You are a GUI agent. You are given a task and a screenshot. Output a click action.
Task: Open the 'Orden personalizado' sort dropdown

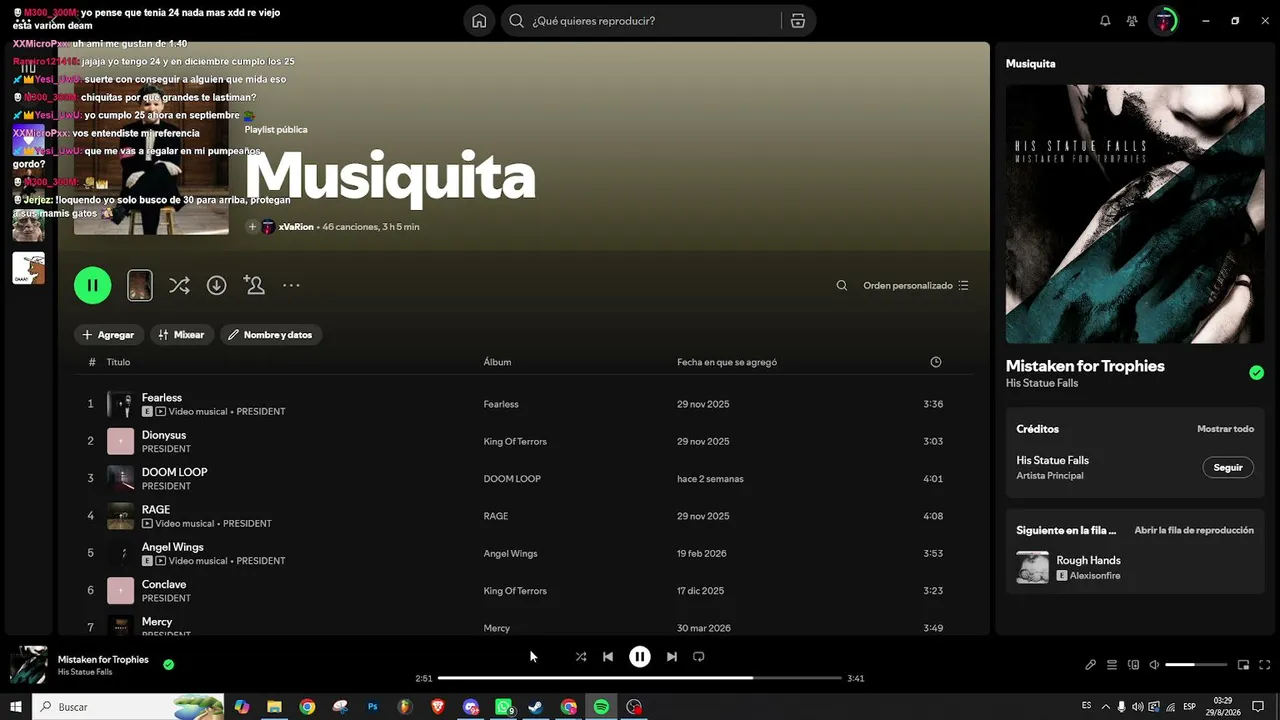point(916,286)
